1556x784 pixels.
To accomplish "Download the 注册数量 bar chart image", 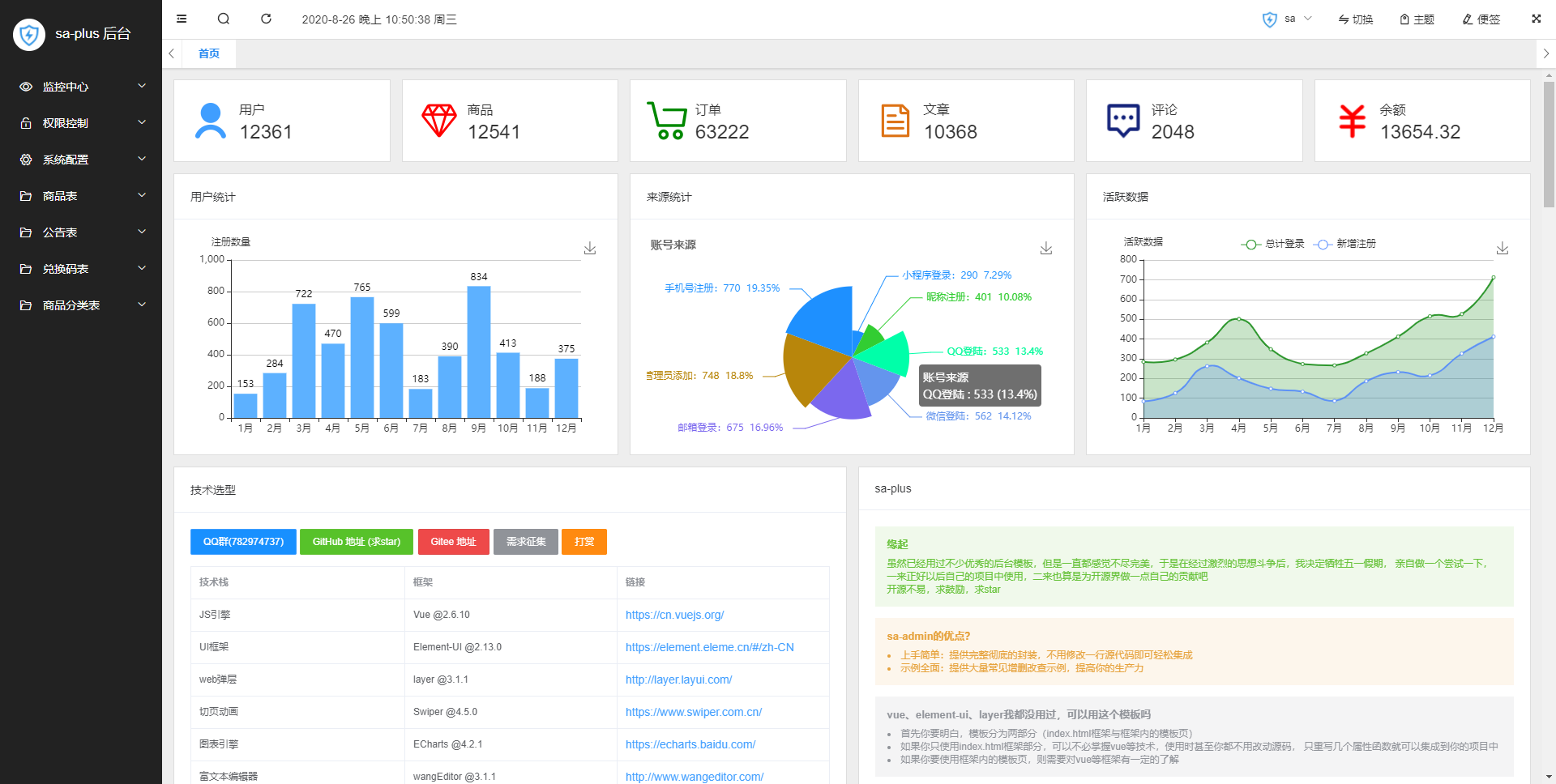I will (x=590, y=248).
